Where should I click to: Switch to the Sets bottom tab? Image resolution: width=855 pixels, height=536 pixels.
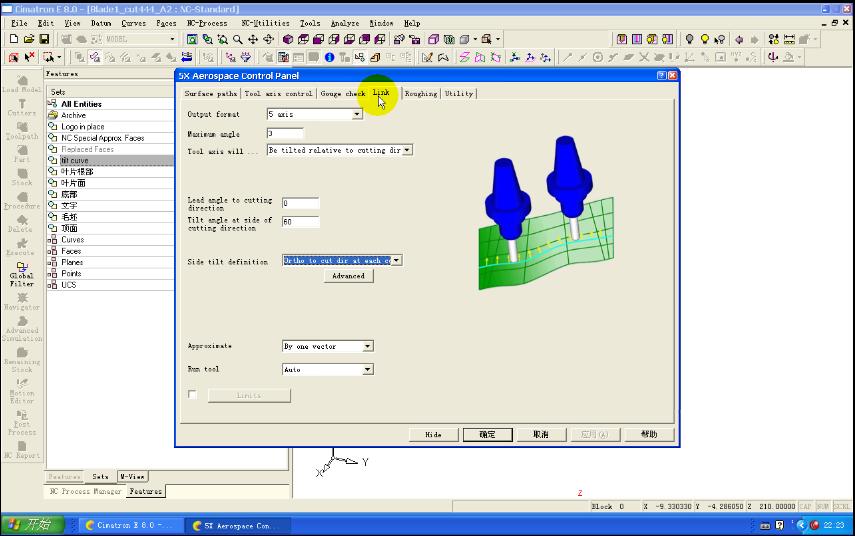click(x=100, y=477)
